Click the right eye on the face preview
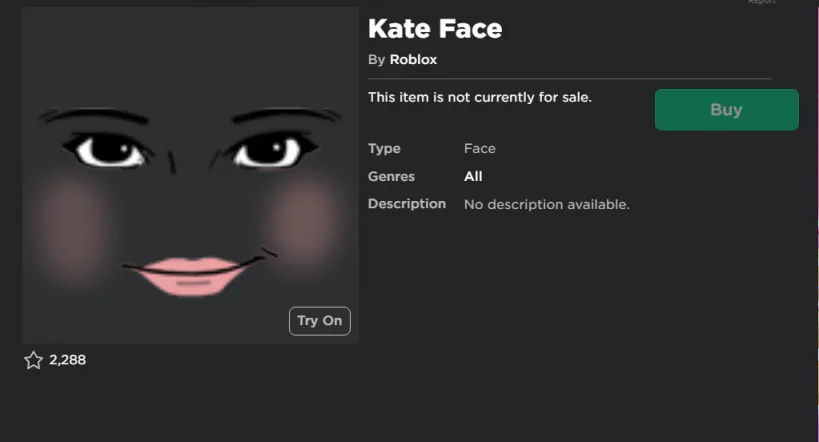 click(x=266, y=153)
